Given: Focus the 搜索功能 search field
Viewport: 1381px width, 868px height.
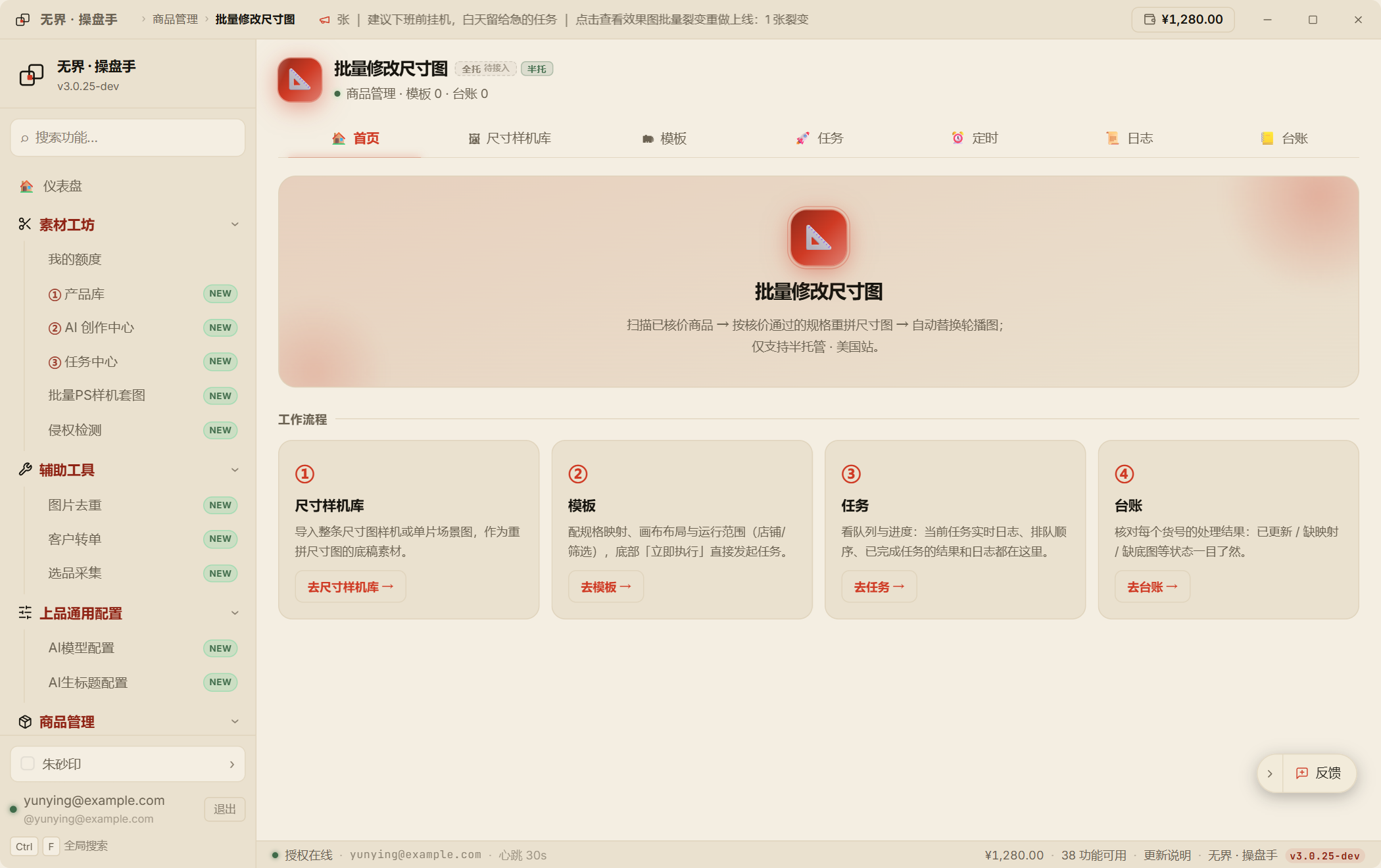Looking at the screenshot, I should [x=128, y=137].
